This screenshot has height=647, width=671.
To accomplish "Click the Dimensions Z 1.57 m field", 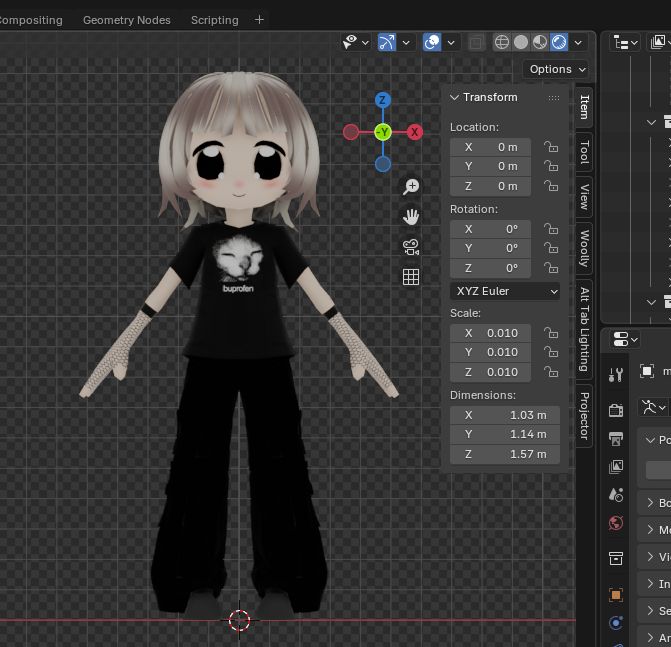I will click(505, 454).
